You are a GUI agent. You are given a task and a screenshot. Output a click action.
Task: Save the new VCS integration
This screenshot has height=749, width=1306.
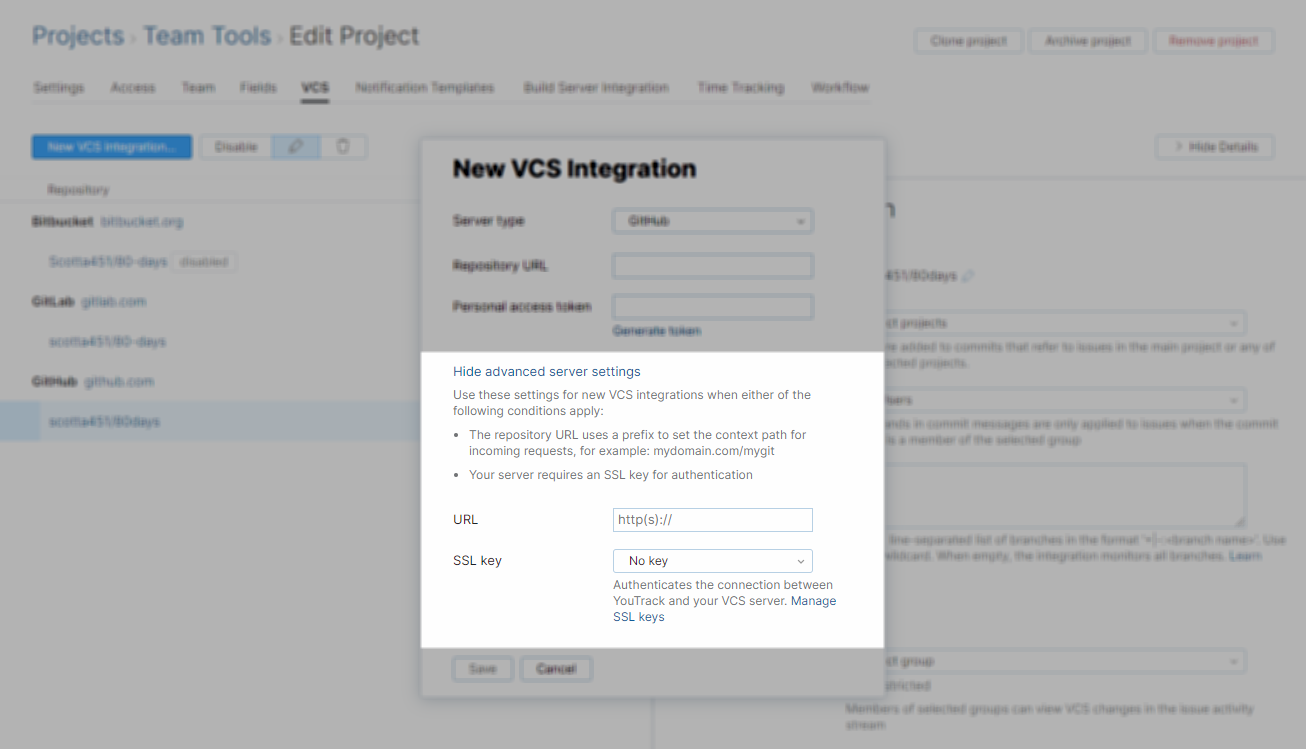(483, 668)
